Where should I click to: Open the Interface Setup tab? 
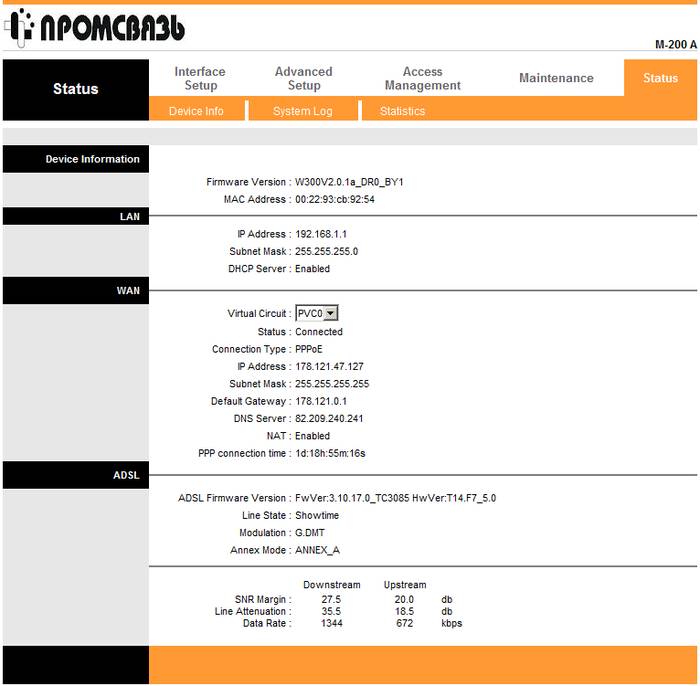pos(200,78)
